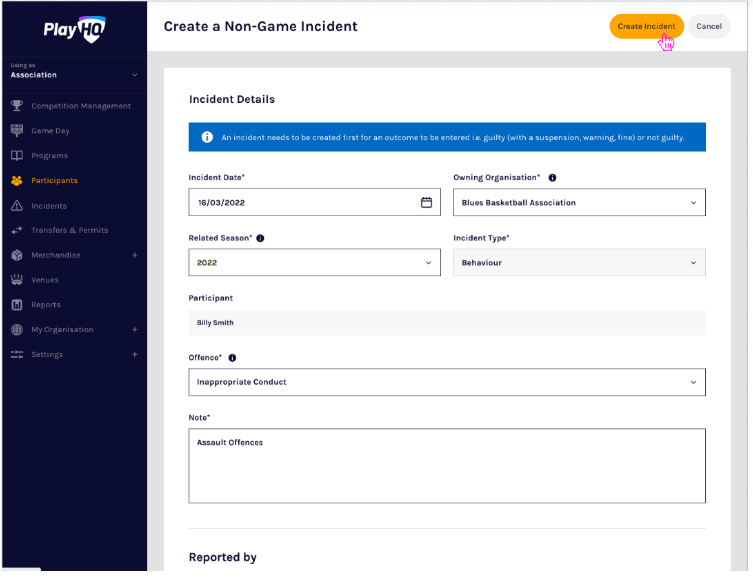
Task: Click into the Note text area
Action: [447, 466]
